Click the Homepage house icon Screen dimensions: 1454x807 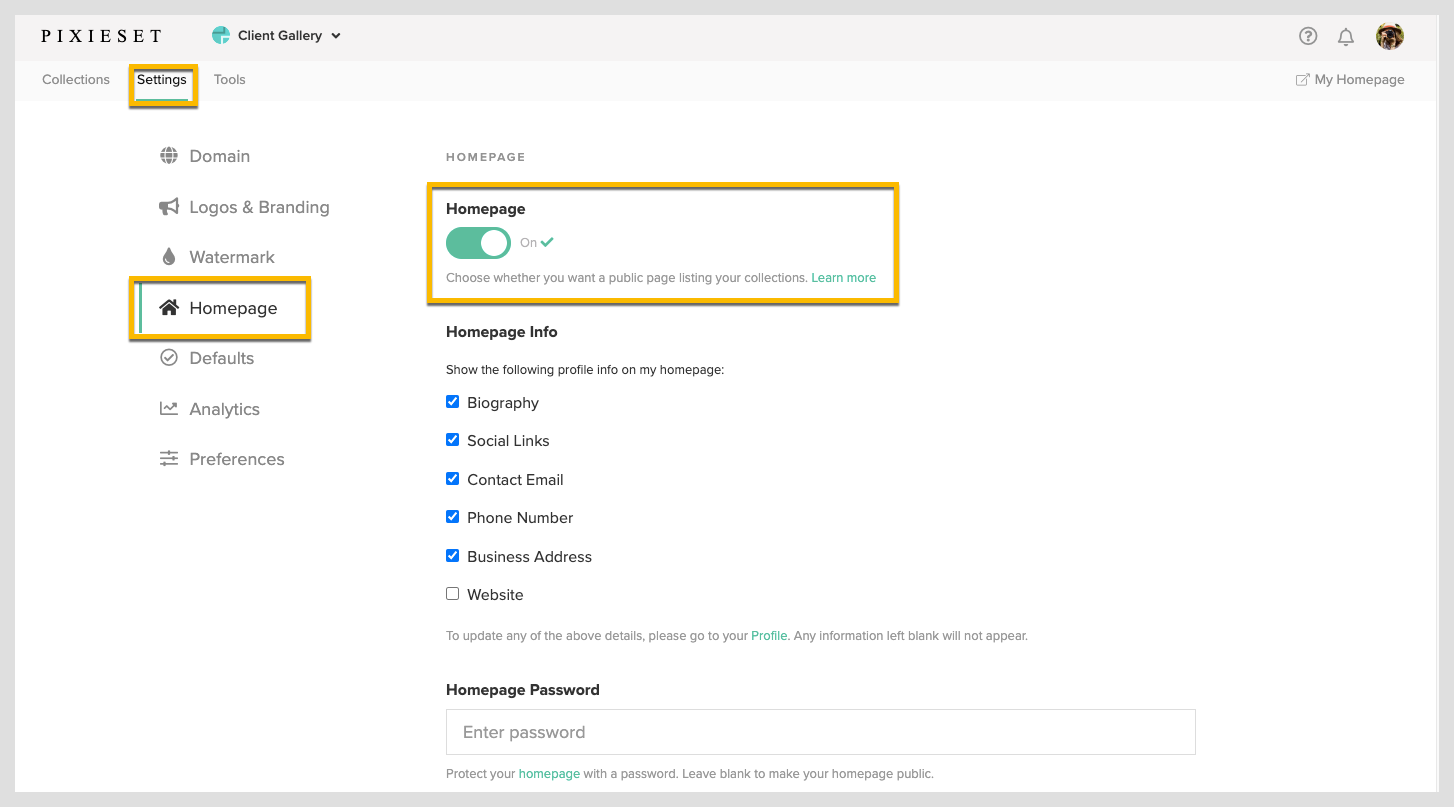tap(169, 307)
